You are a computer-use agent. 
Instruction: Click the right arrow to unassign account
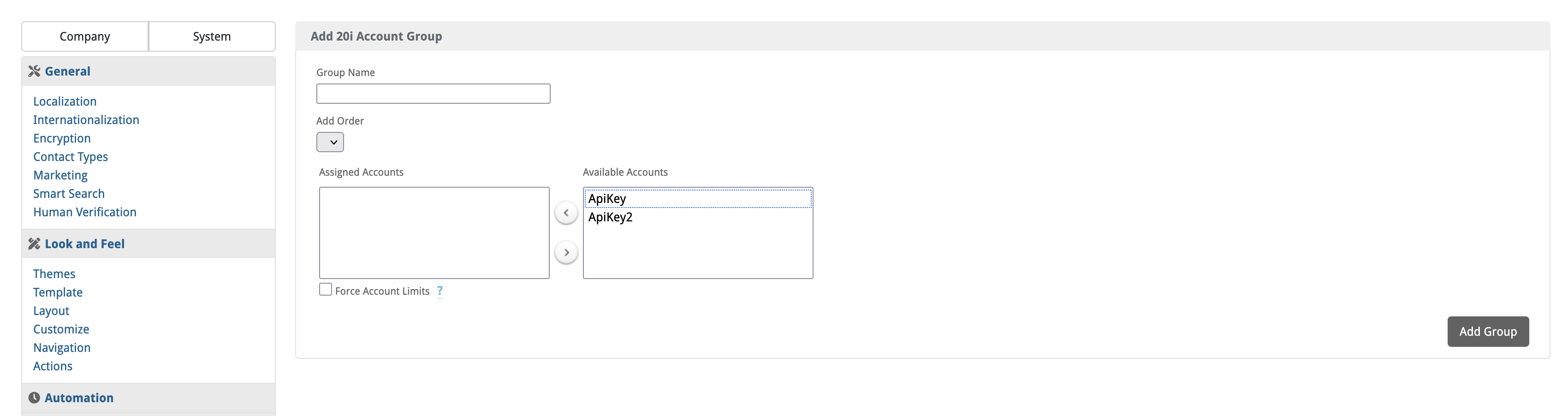[x=566, y=252]
